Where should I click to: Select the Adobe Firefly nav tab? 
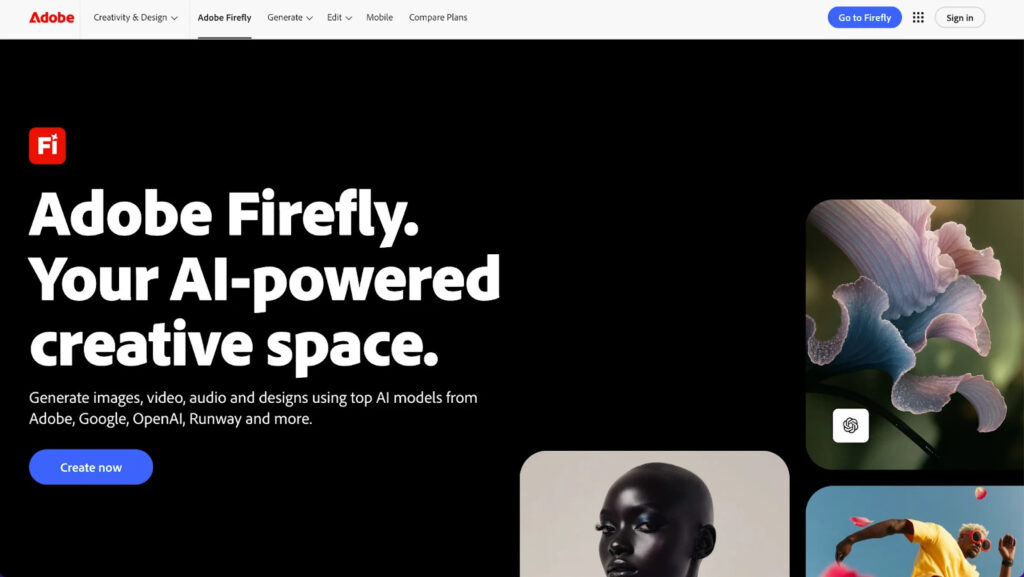pyautogui.click(x=225, y=18)
